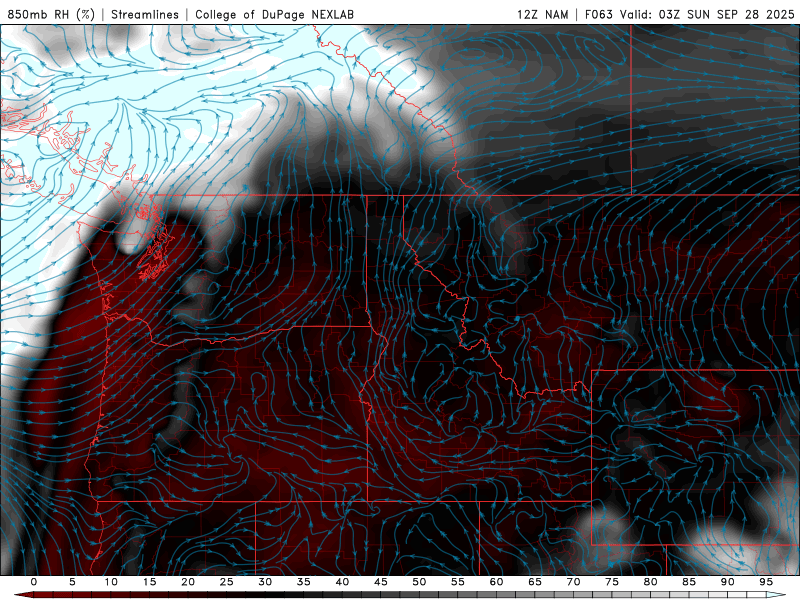Click the colorbar label "80"
Viewport: 800px width, 600px height.
(x=650, y=582)
